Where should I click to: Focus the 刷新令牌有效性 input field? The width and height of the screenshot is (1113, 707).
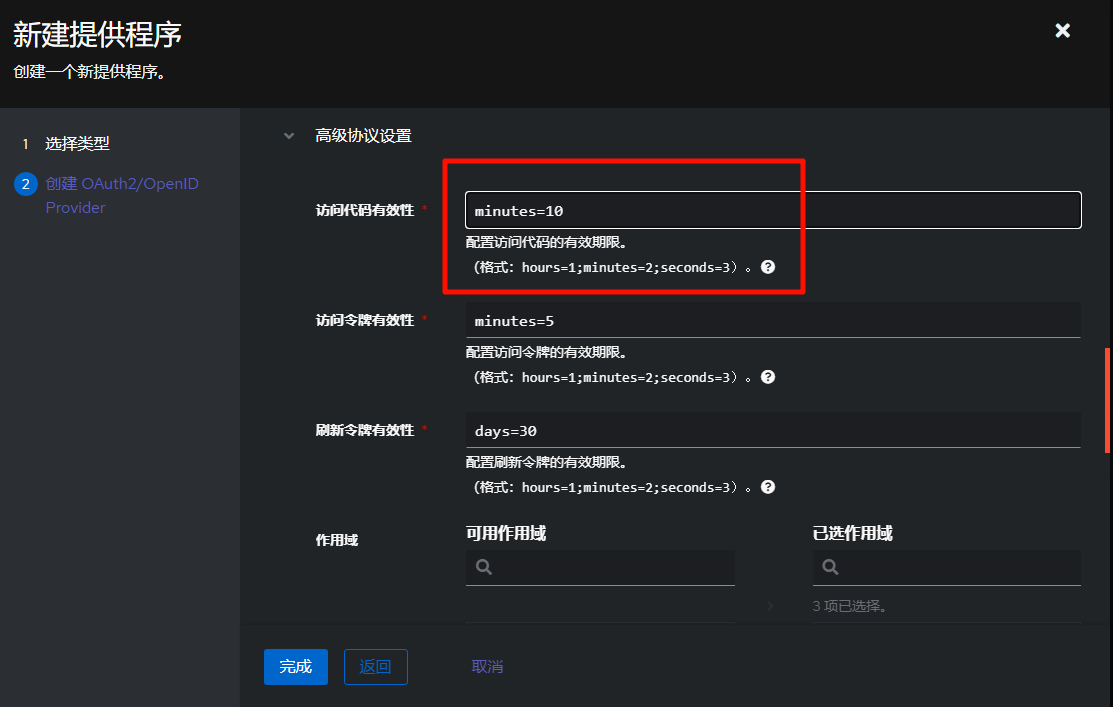pos(772,430)
